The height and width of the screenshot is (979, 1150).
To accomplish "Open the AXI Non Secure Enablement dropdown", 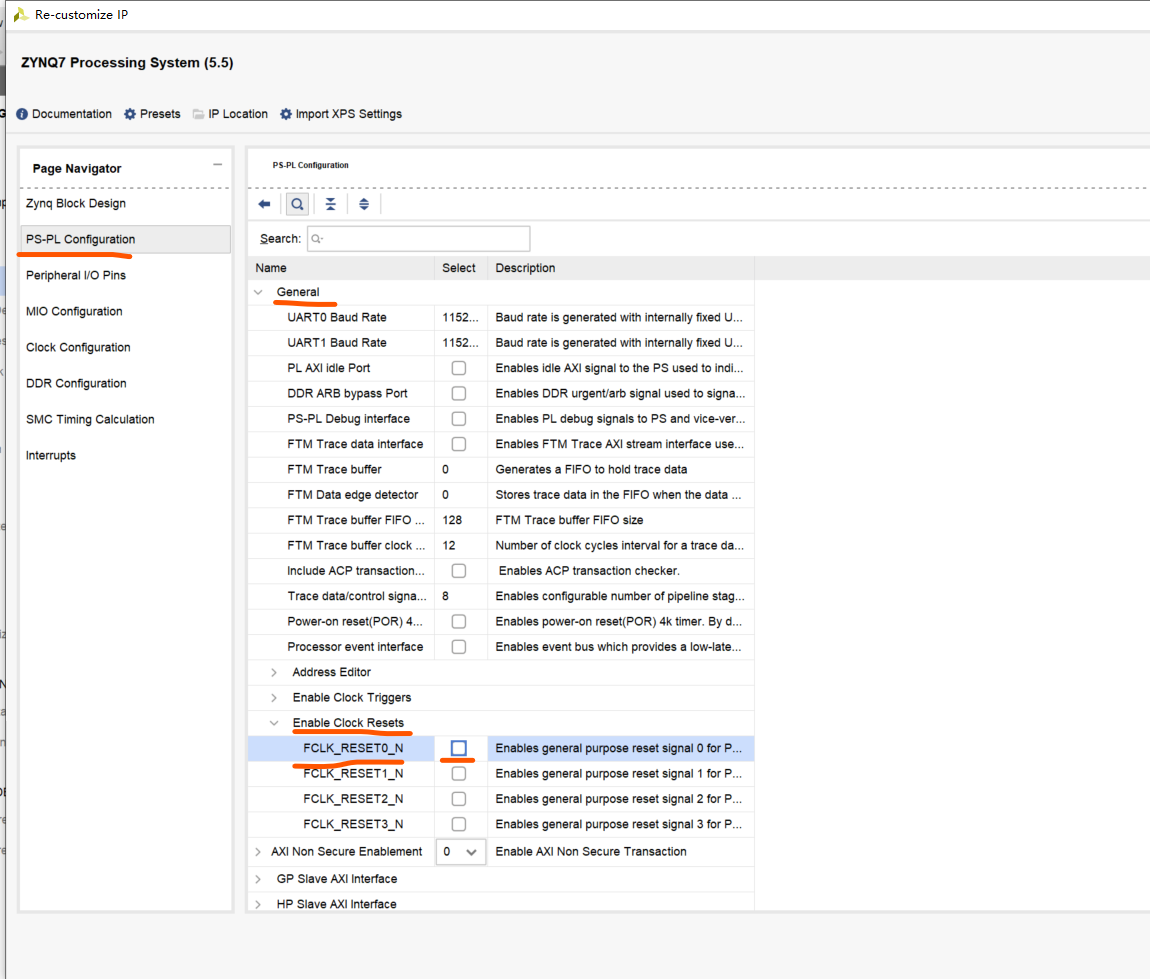I will click(471, 852).
